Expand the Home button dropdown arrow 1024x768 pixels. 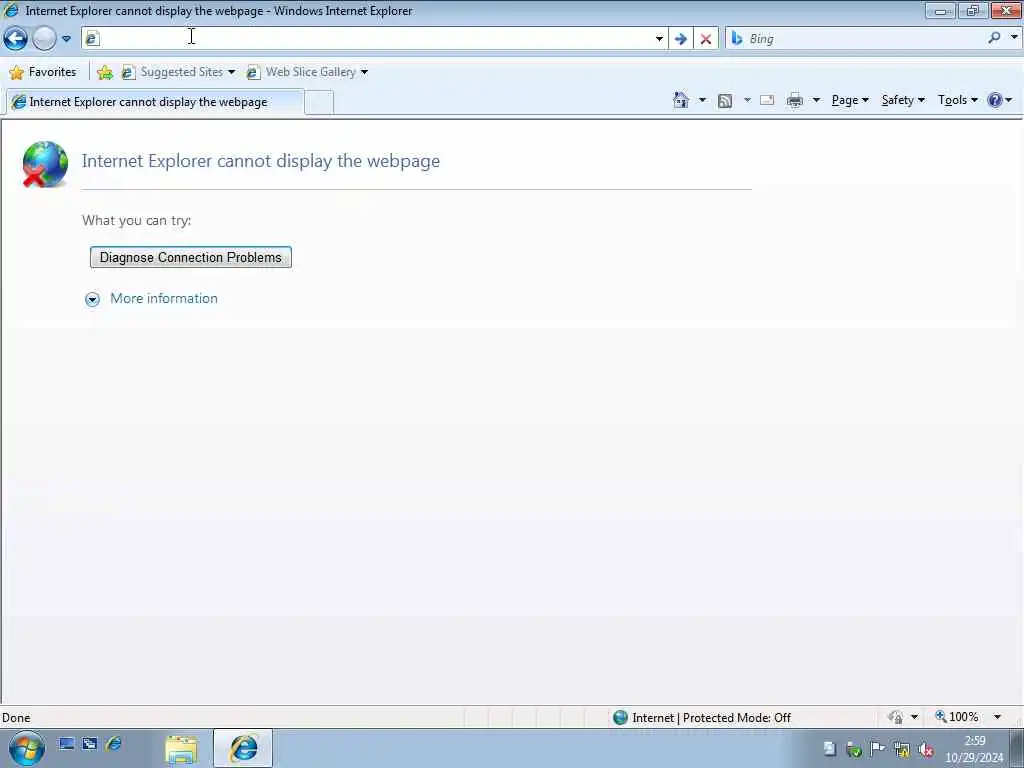(x=702, y=100)
